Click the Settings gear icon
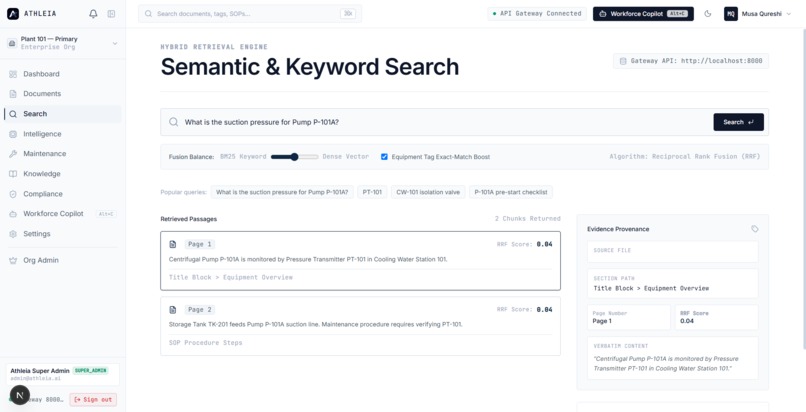 point(13,234)
